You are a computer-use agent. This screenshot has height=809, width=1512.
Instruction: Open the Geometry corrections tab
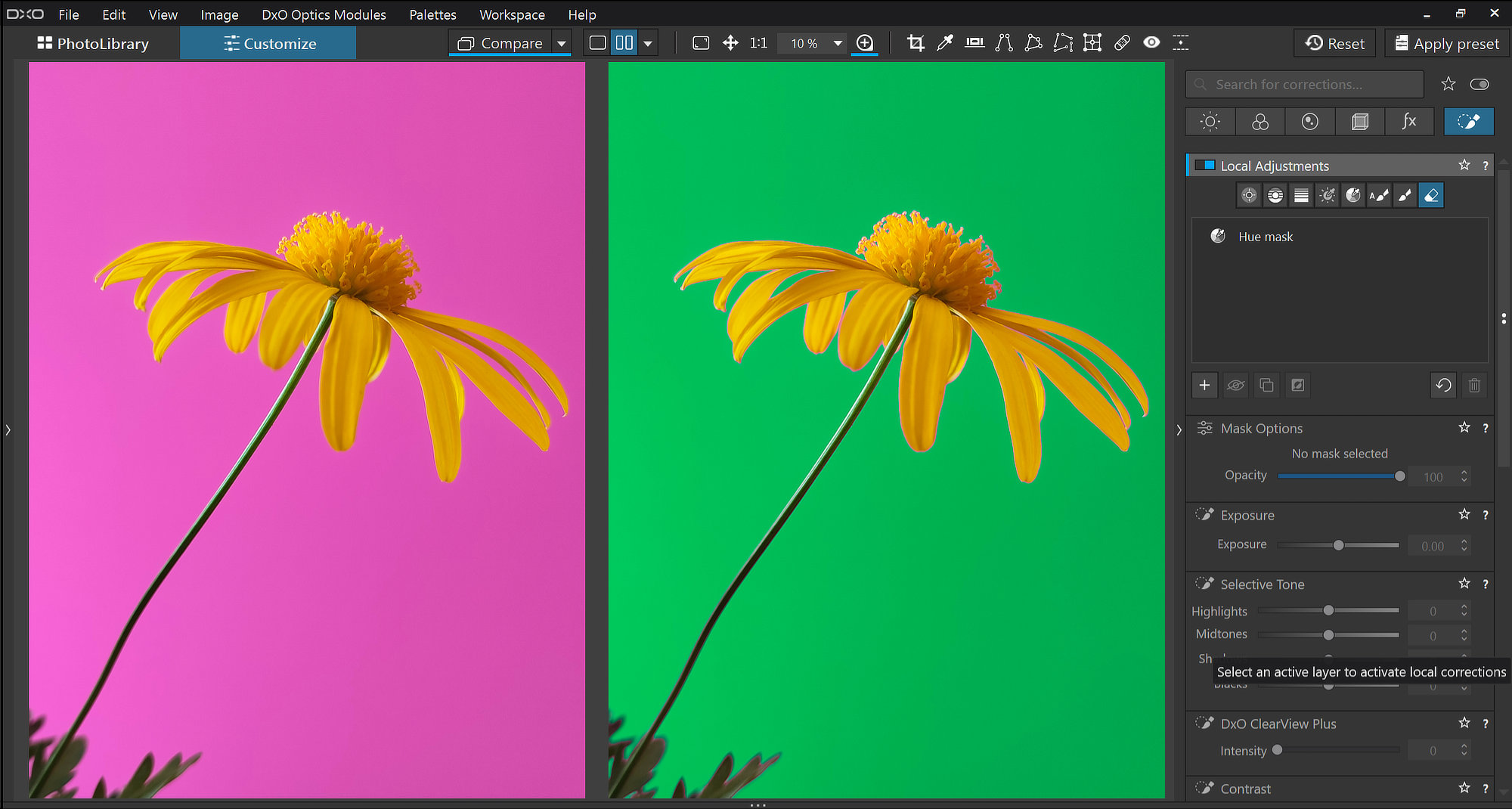pyautogui.click(x=1360, y=122)
